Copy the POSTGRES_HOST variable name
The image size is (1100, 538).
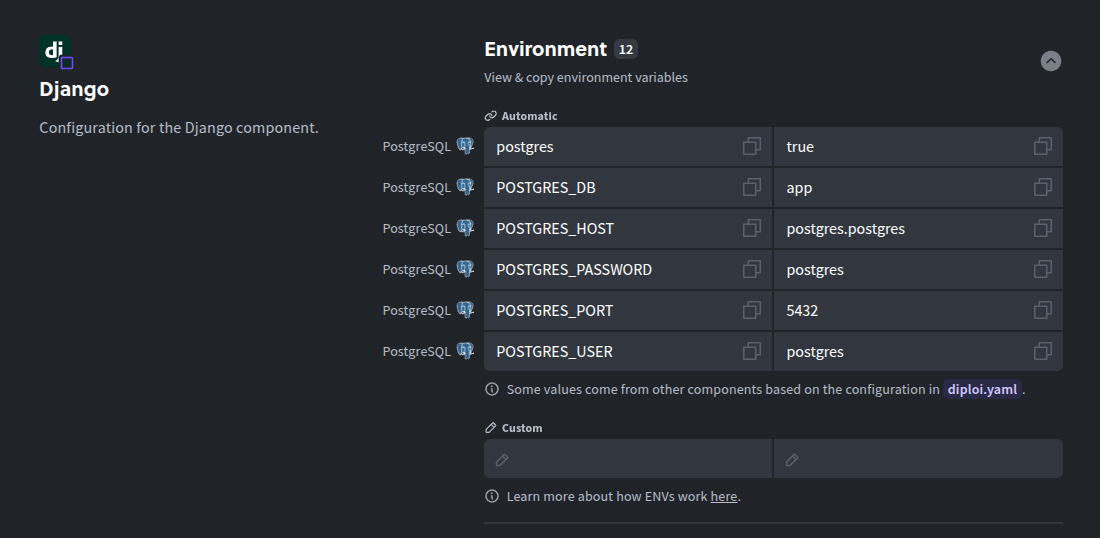pos(751,229)
